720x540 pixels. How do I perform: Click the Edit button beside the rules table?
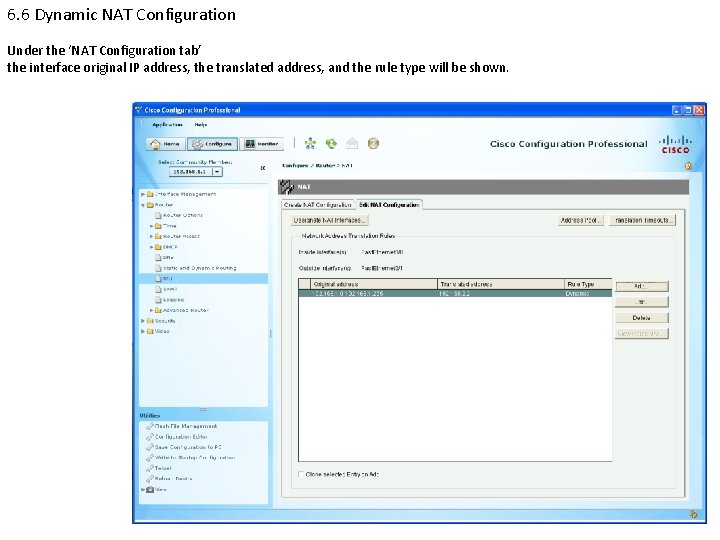(x=641, y=302)
